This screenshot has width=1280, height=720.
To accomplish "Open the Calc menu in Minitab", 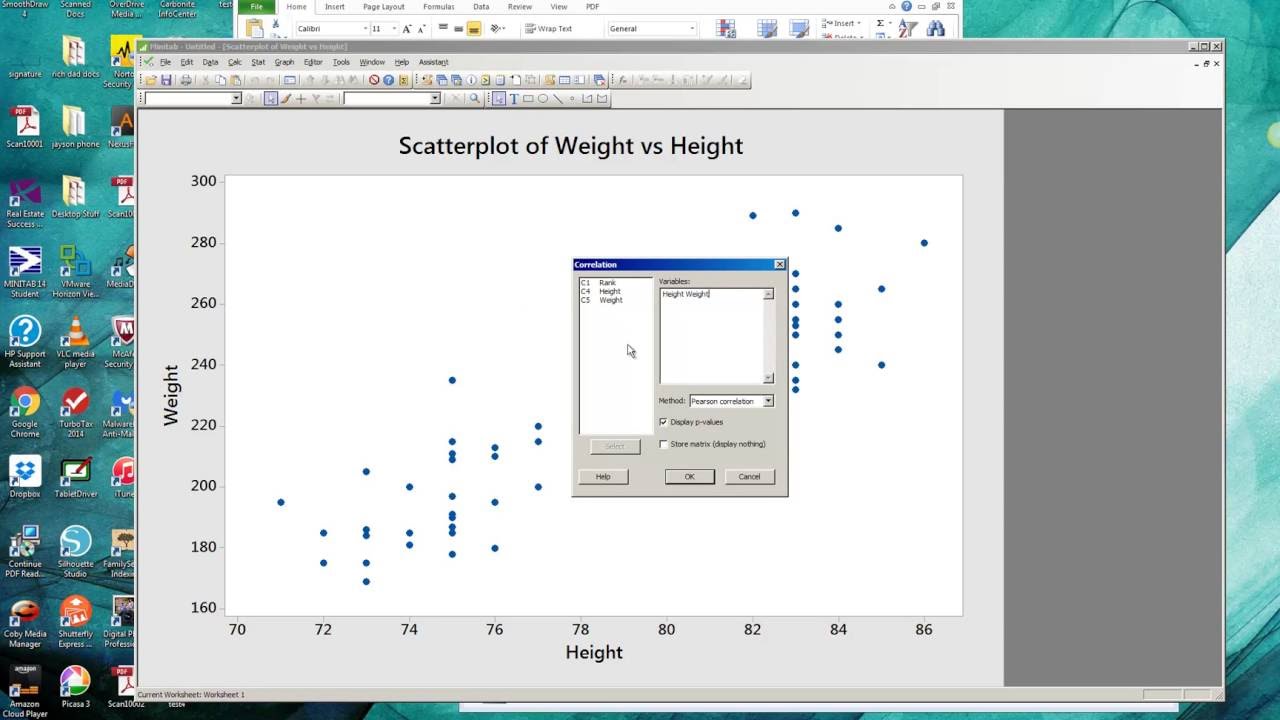I will click(x=234, y=62).
